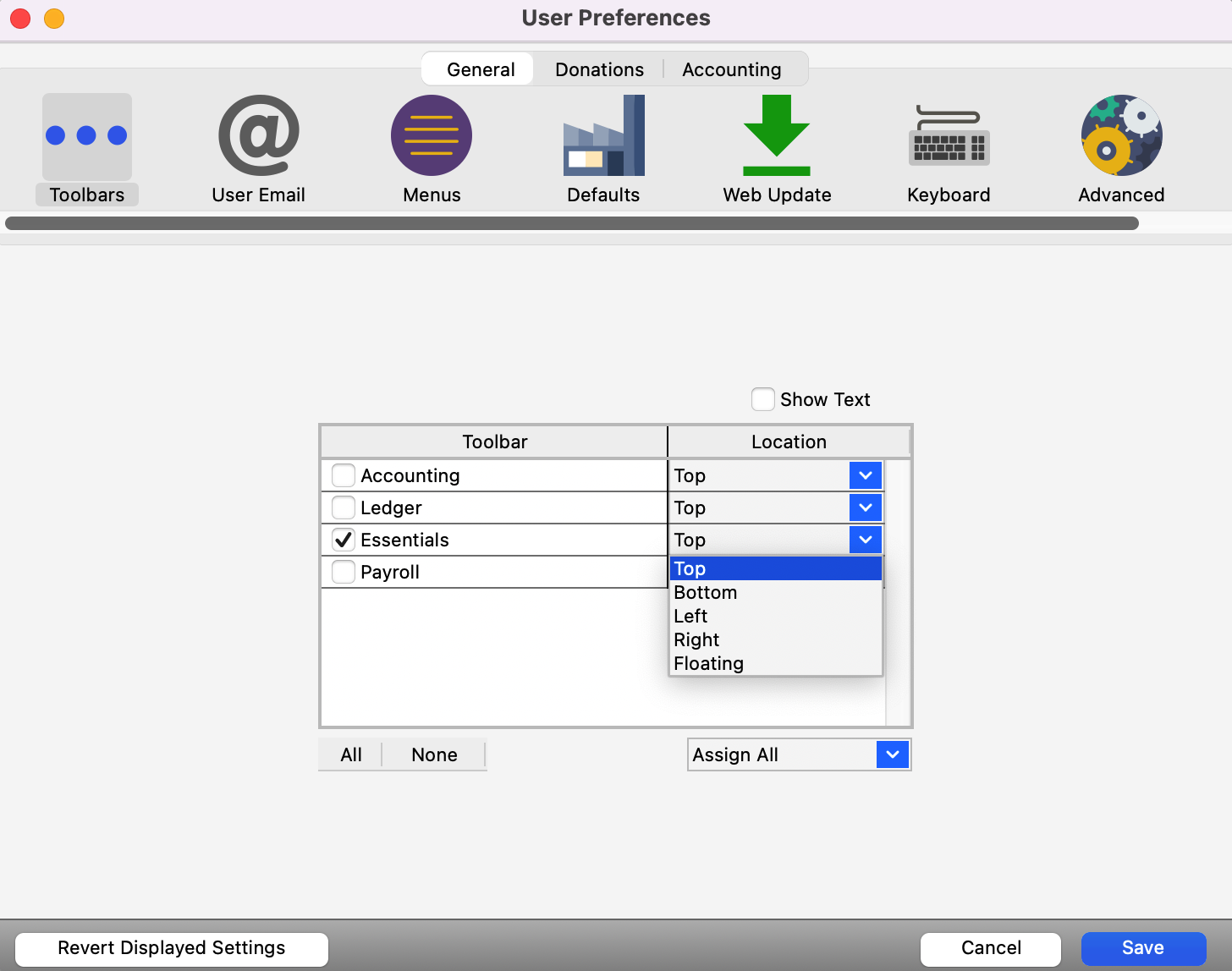
Task: Enable the Show Text checkbox
Action: (763, 399)
